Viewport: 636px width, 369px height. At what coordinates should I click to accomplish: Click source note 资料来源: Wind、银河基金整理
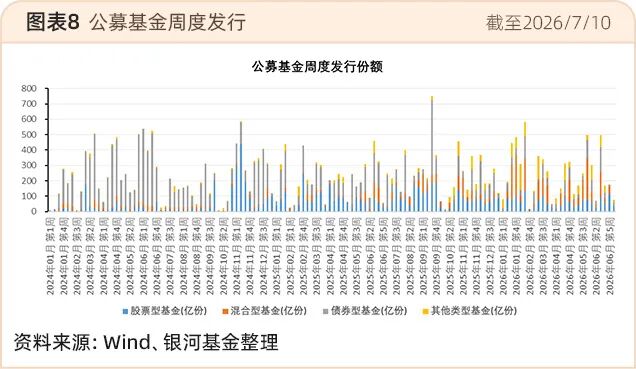(146, 342)
